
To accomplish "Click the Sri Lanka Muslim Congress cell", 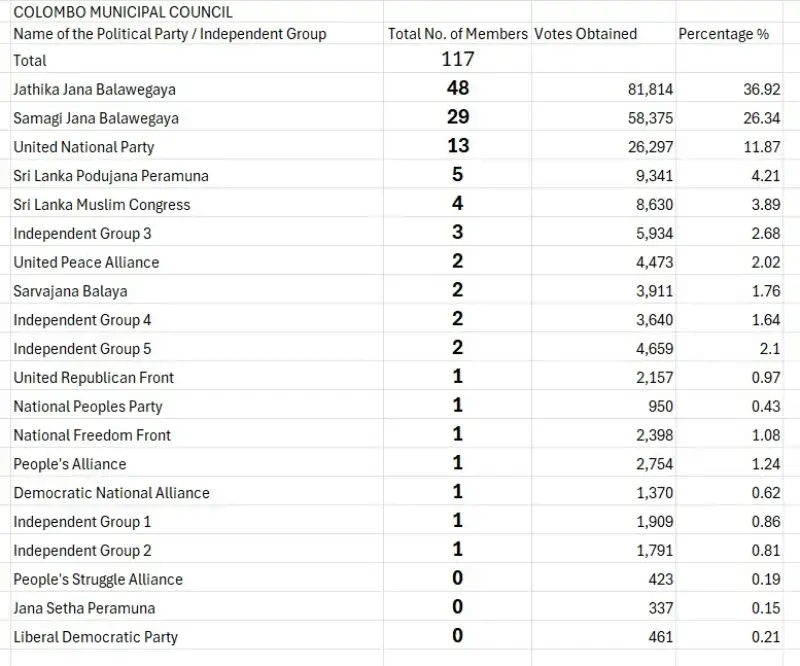I will [102, 205].
